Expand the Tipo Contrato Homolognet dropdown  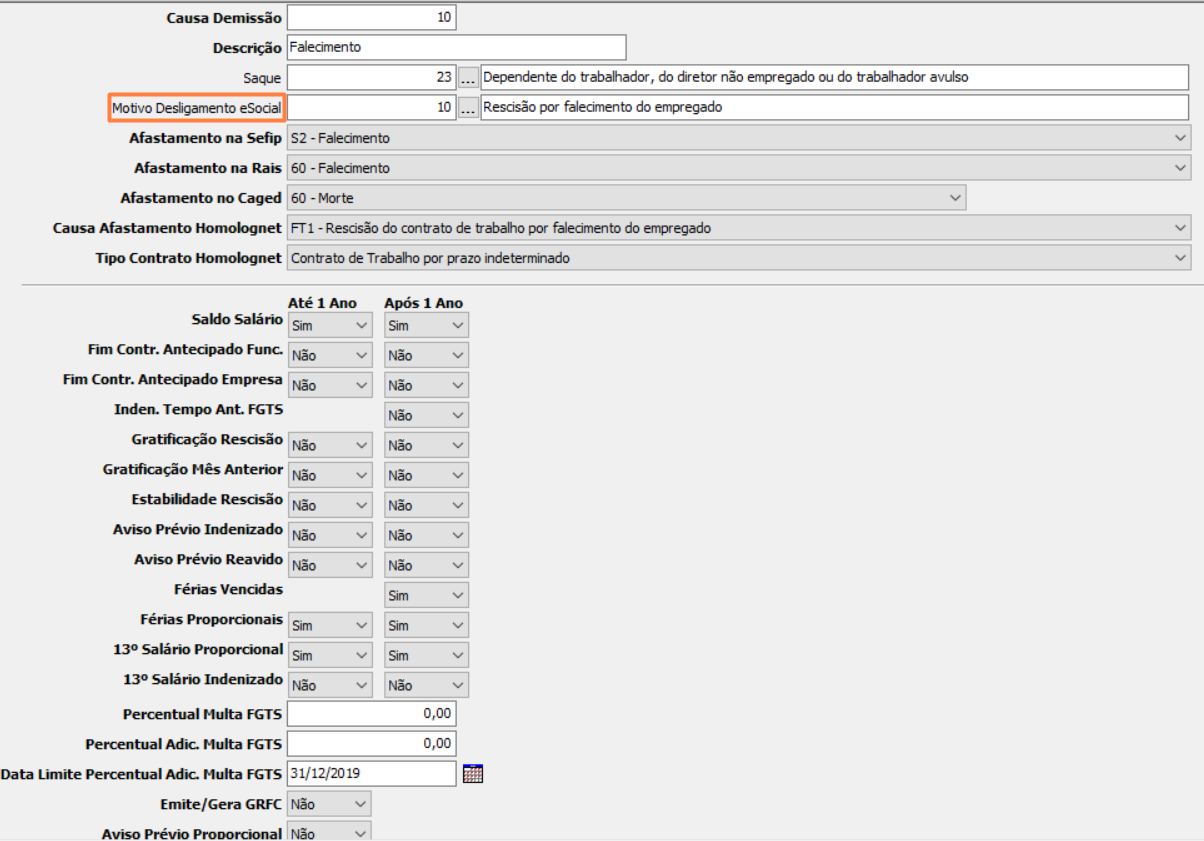(739, 258)
